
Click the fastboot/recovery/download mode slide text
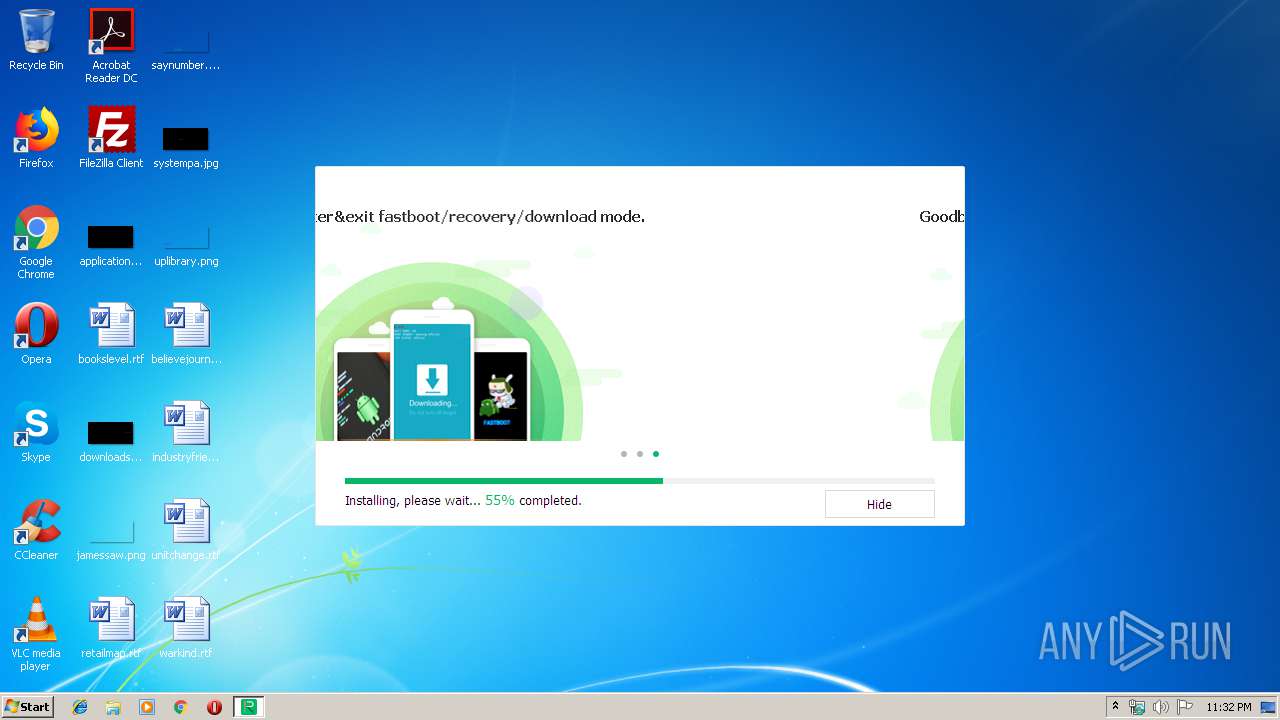[x=480, y=216]
